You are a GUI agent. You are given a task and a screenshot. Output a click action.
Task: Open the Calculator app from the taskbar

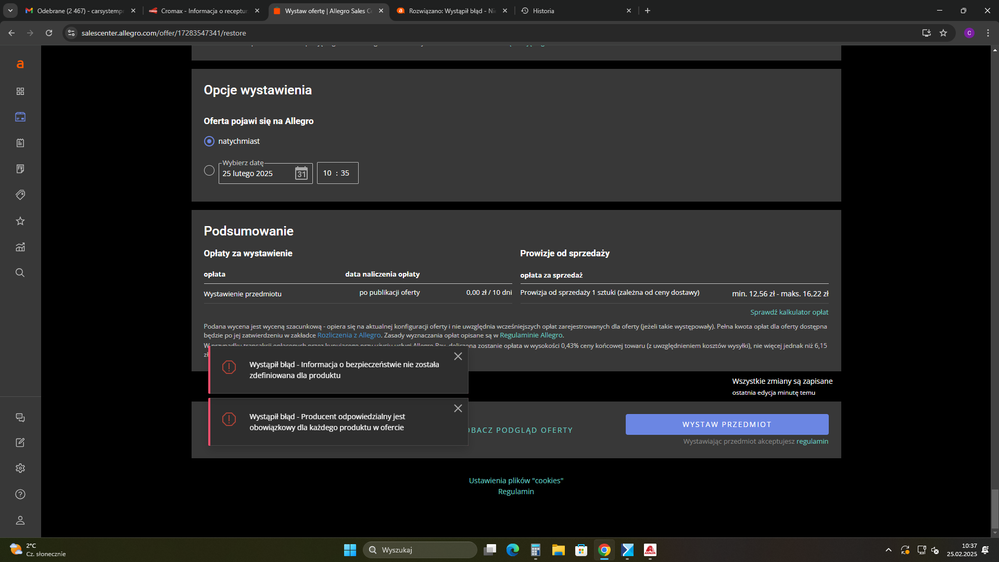(x=535, y=550)
